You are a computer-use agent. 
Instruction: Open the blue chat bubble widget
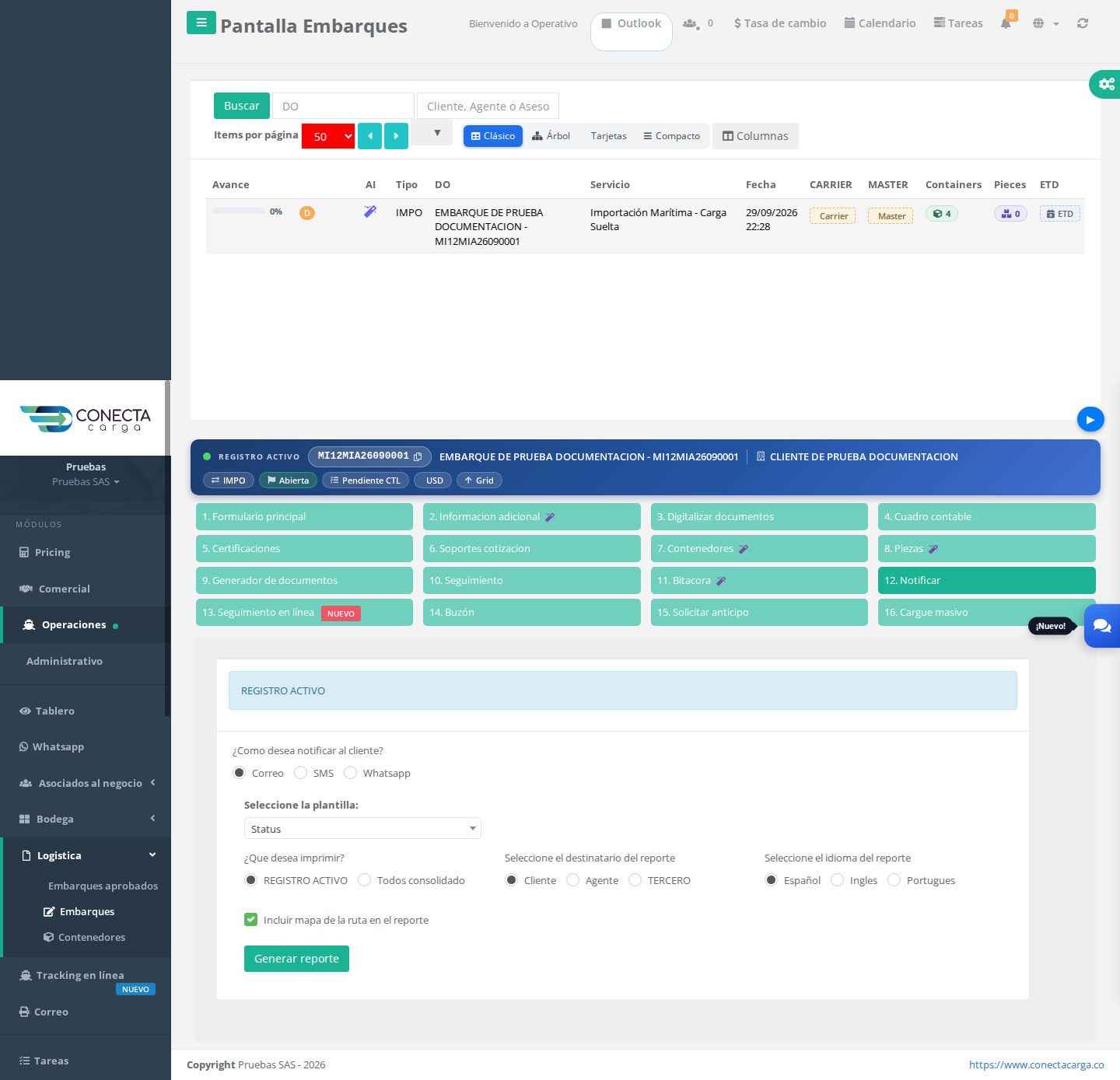click(1102, 626)
